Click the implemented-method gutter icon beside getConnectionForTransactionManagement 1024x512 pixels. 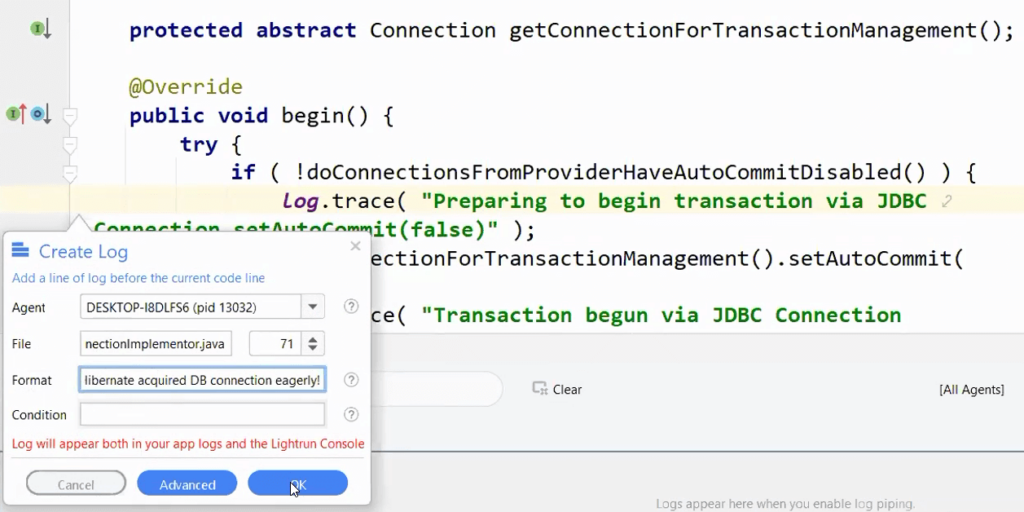pyautogui.click(x=40, y=29)
